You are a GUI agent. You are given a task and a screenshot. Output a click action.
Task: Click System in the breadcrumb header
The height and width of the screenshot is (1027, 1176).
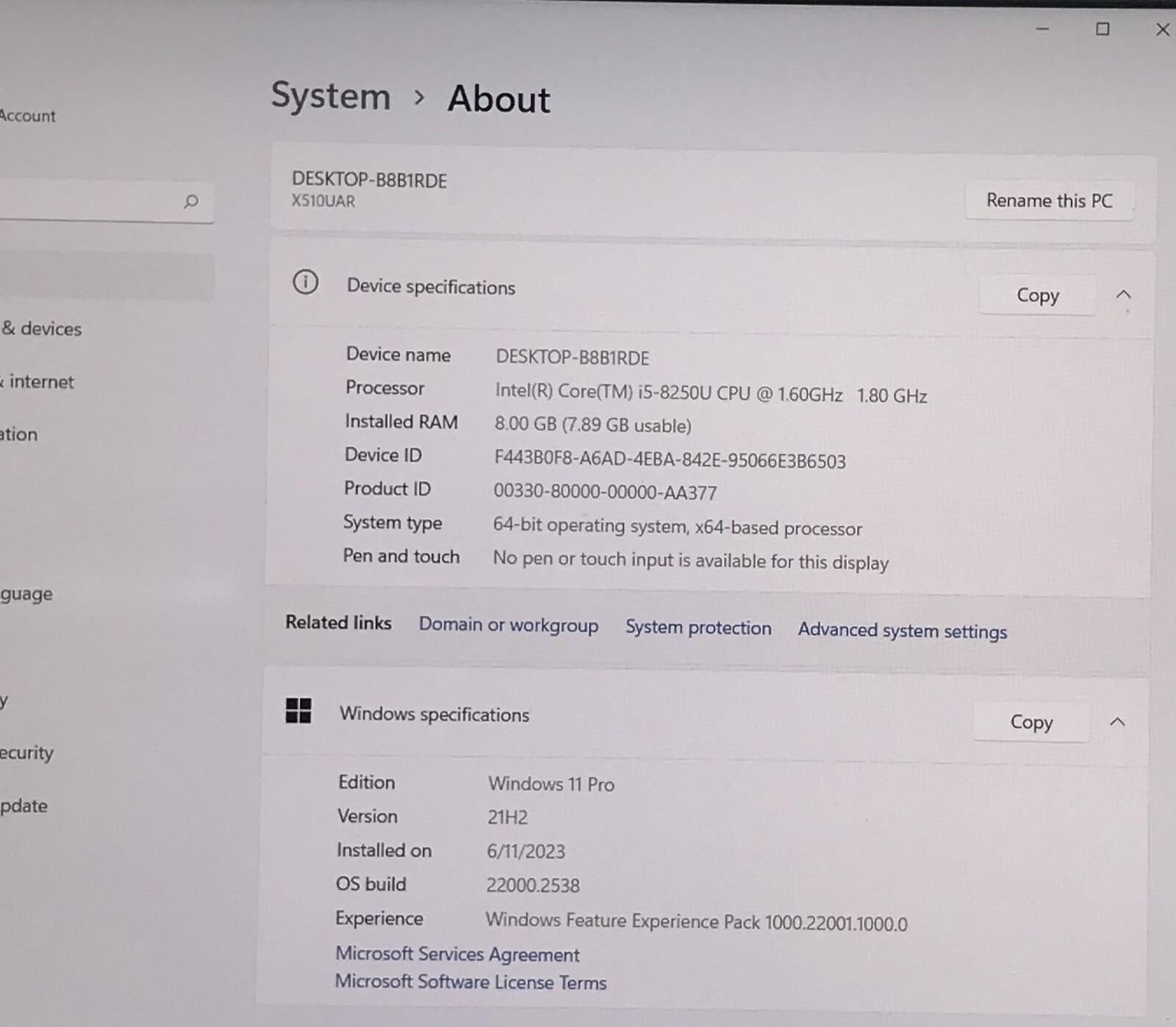331,96
